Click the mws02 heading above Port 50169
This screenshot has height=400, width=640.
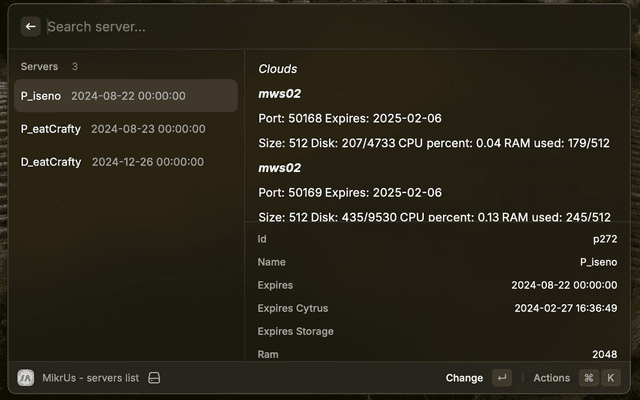click(x=279, y=168)
